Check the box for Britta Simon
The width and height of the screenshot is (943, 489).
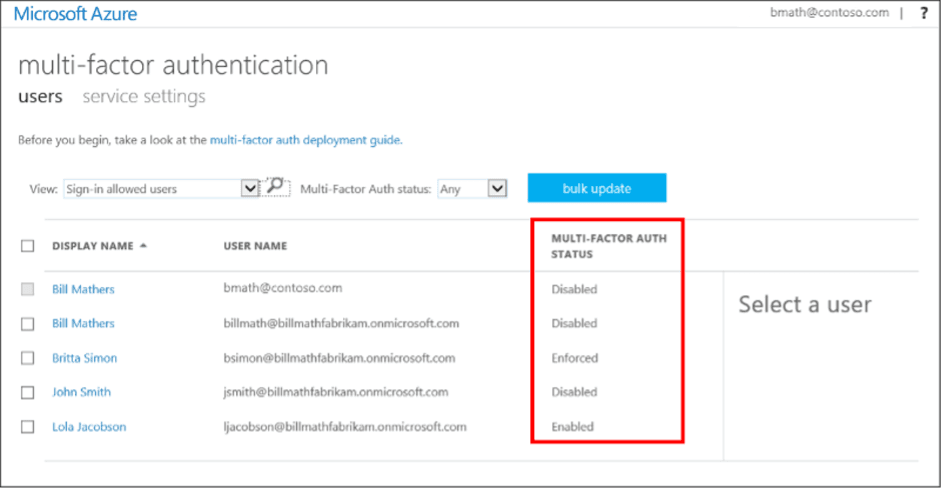click(x=28, y=358)
